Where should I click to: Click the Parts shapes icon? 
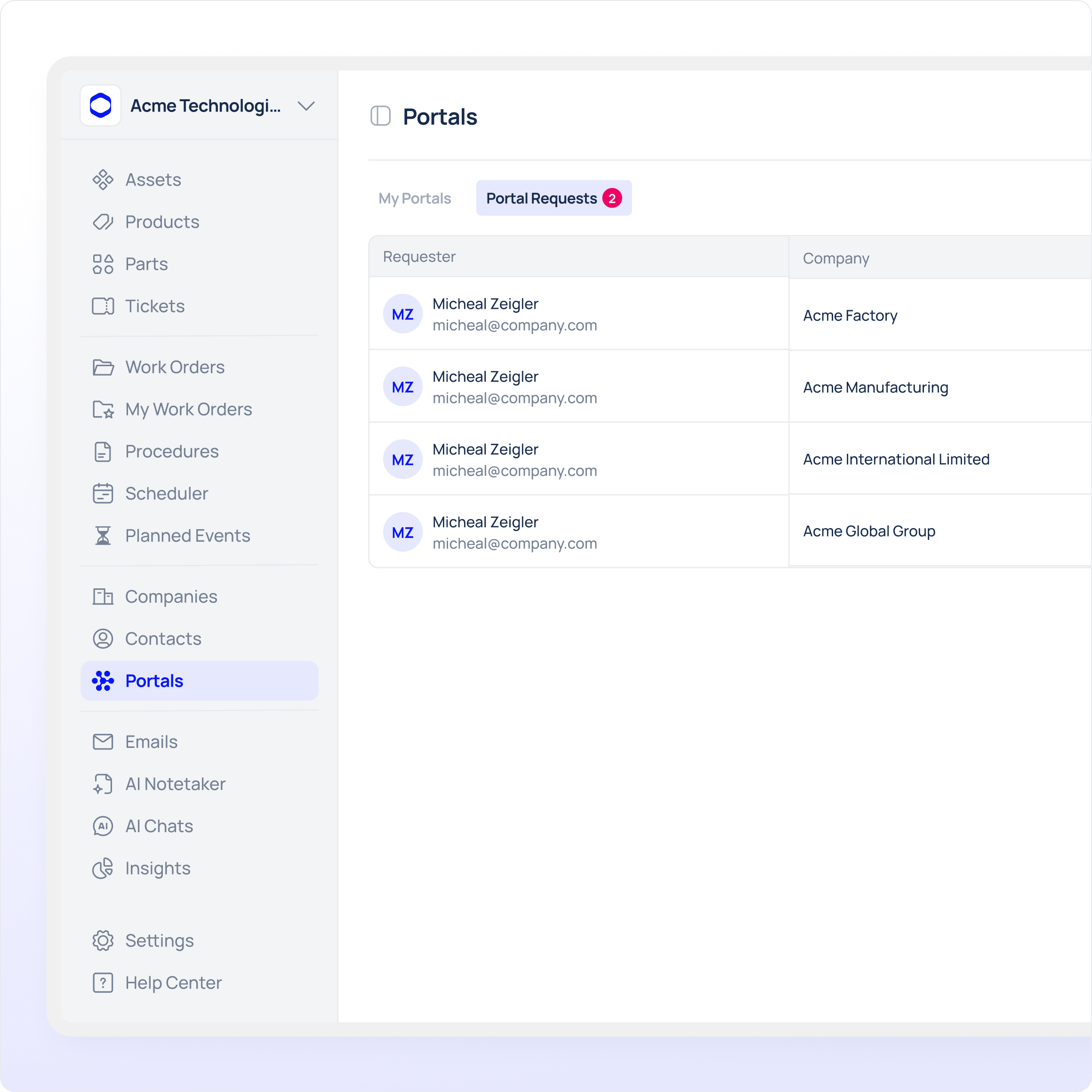pyautogui.click(x=103, y=264)
